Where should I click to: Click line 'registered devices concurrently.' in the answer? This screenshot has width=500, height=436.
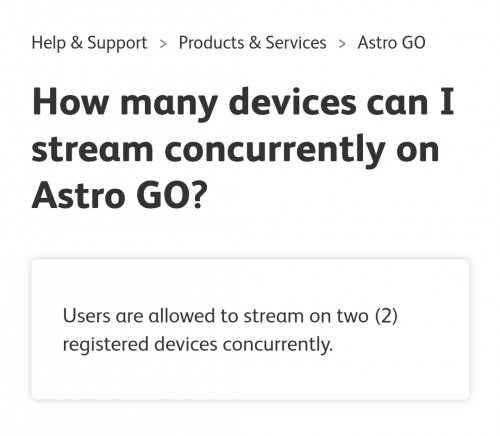(198, 344)
